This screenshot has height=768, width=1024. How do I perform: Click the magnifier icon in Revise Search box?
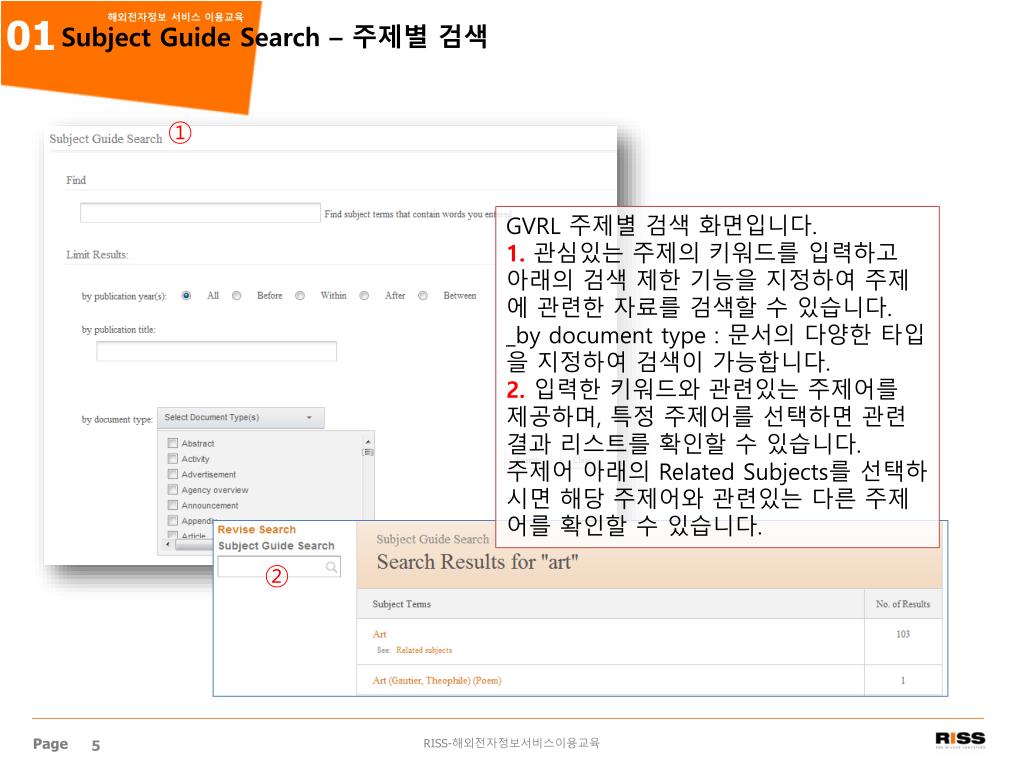coord(332,567)
